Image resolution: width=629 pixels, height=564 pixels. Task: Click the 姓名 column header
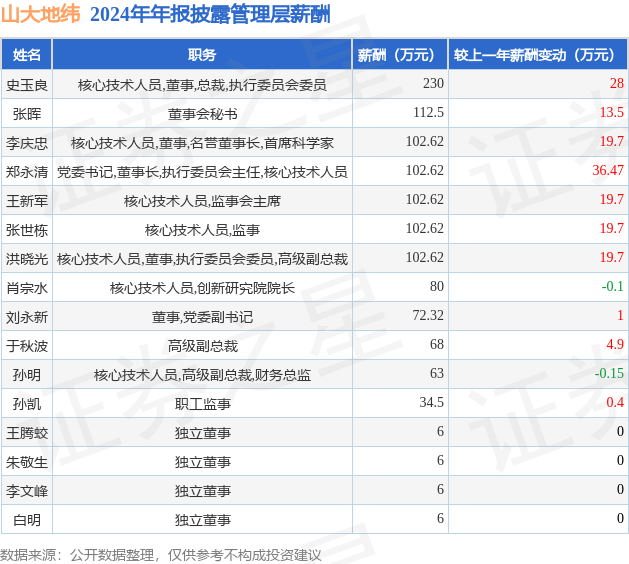27,55
